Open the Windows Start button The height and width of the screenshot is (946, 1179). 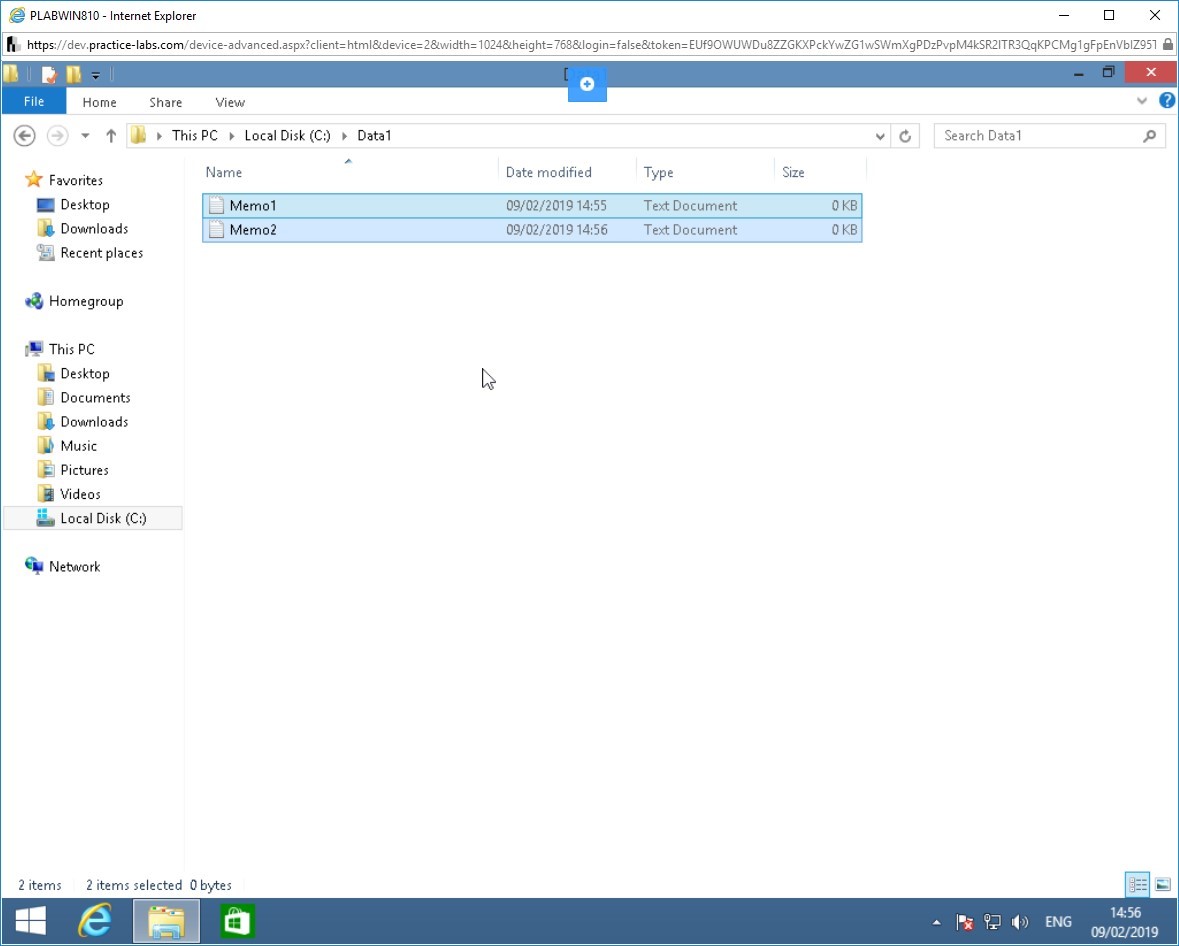30,921
